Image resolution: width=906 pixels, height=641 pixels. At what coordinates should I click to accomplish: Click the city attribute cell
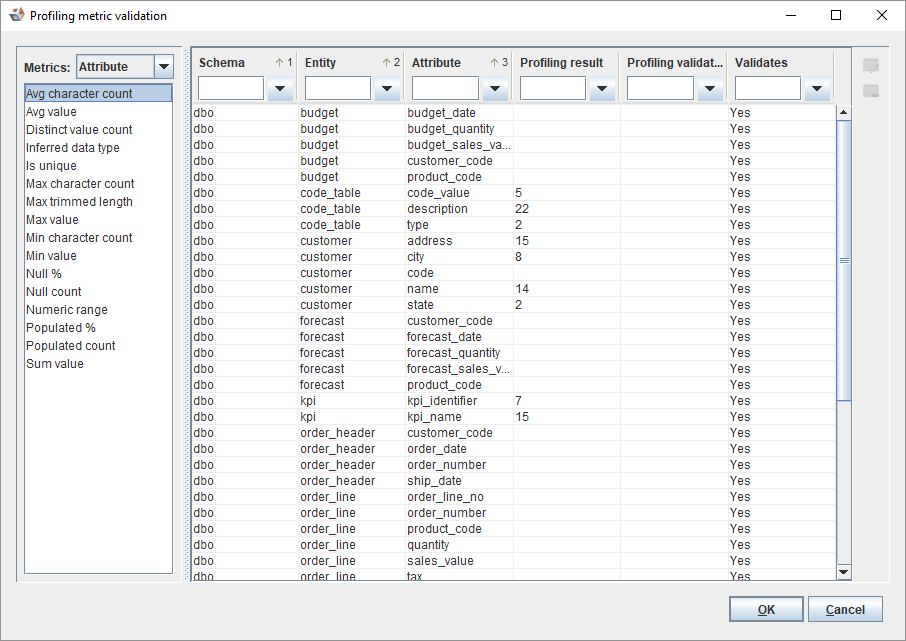point(459,257)
